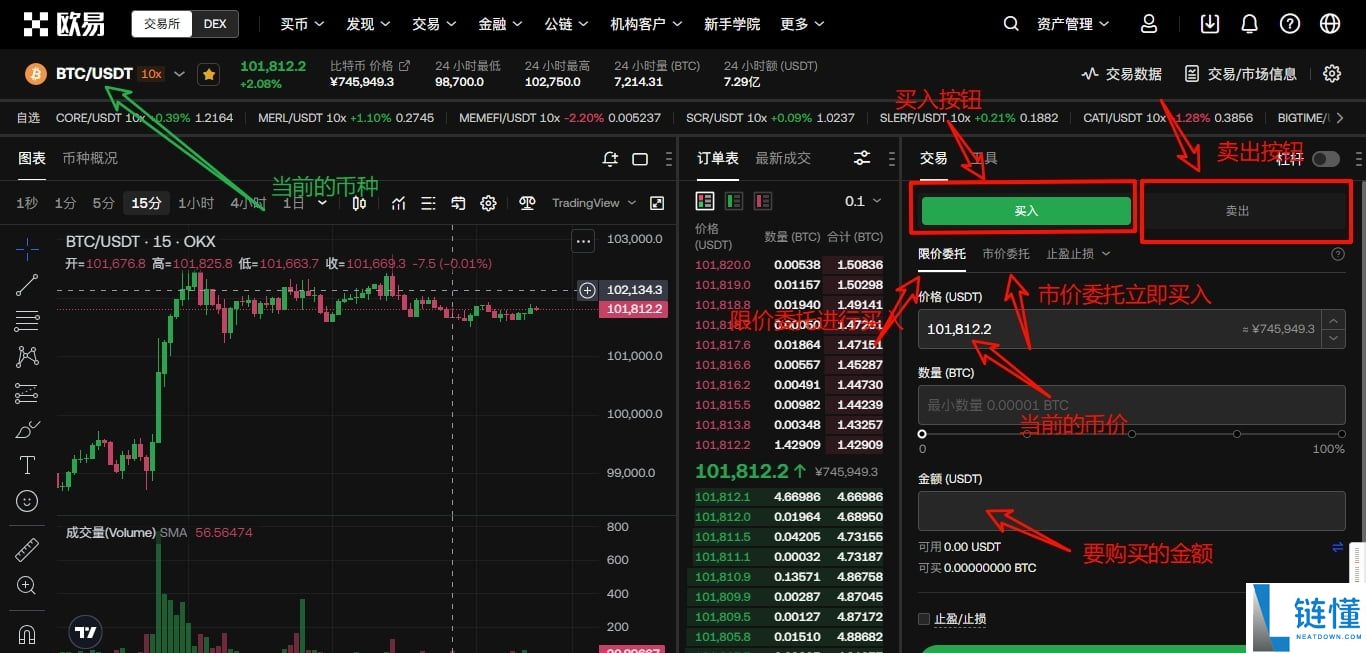Select the zoom-in tool on chart

(27, 586)
